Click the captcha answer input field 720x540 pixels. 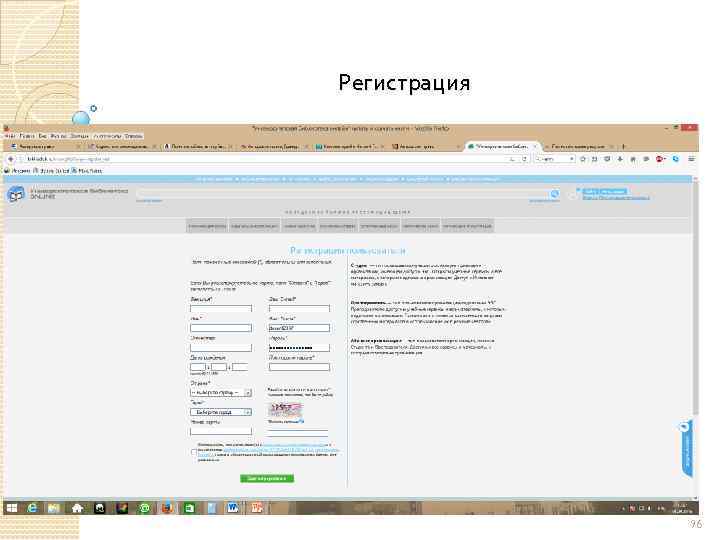tap(298, 432)
